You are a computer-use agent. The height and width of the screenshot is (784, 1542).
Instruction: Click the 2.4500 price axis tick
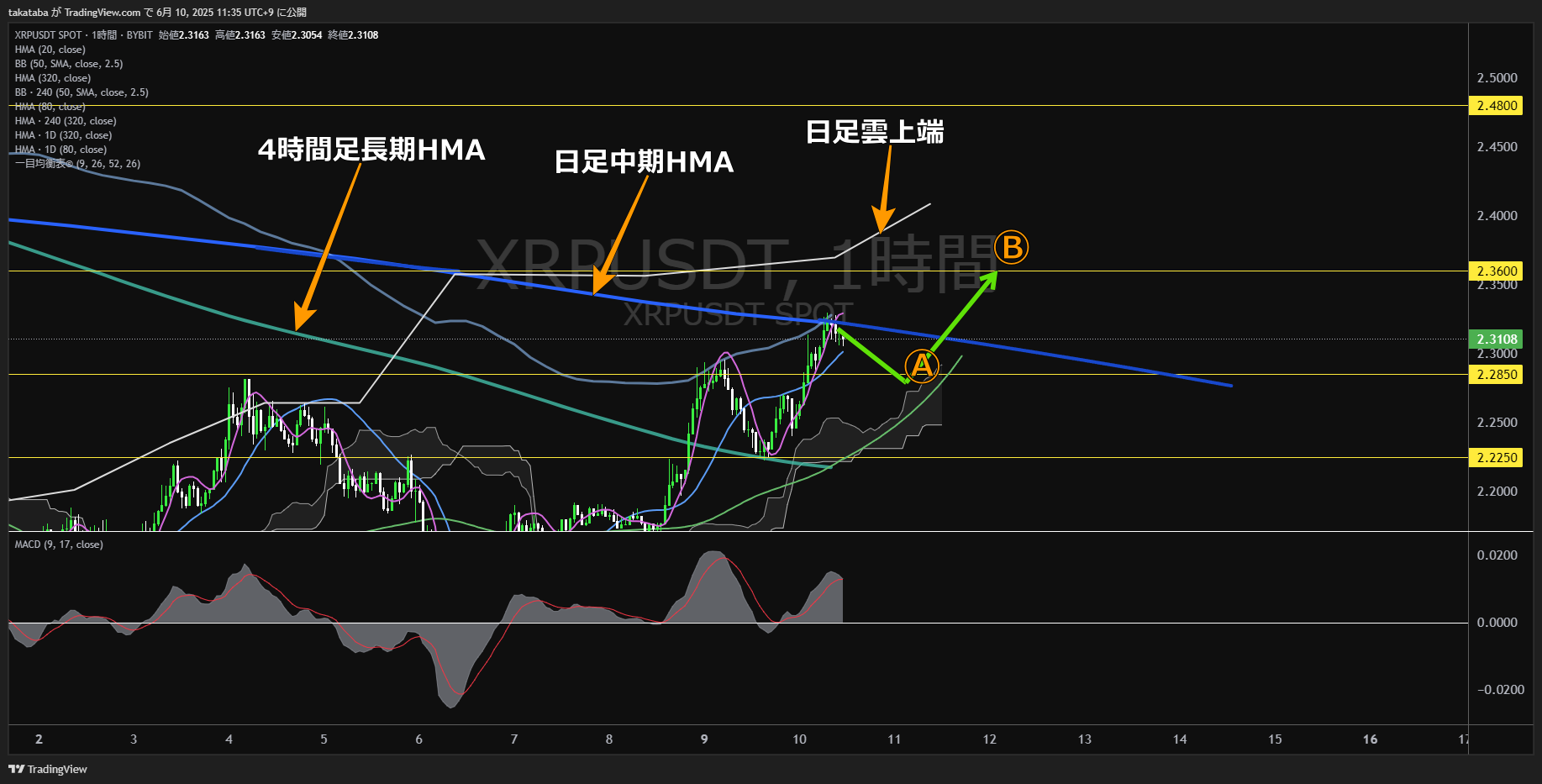click(x=1497, y=147)
